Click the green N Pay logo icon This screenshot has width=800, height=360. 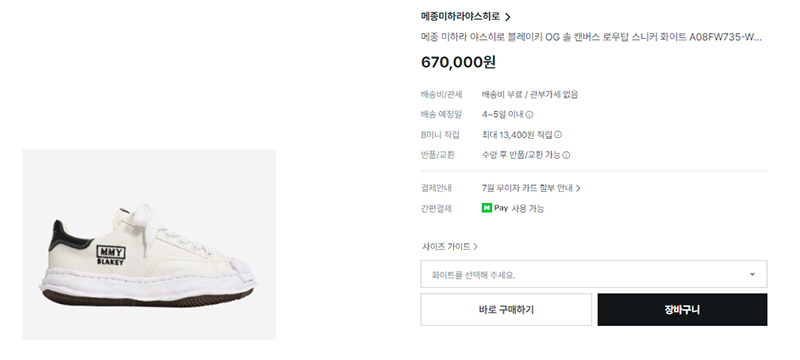tap(487, 208)
